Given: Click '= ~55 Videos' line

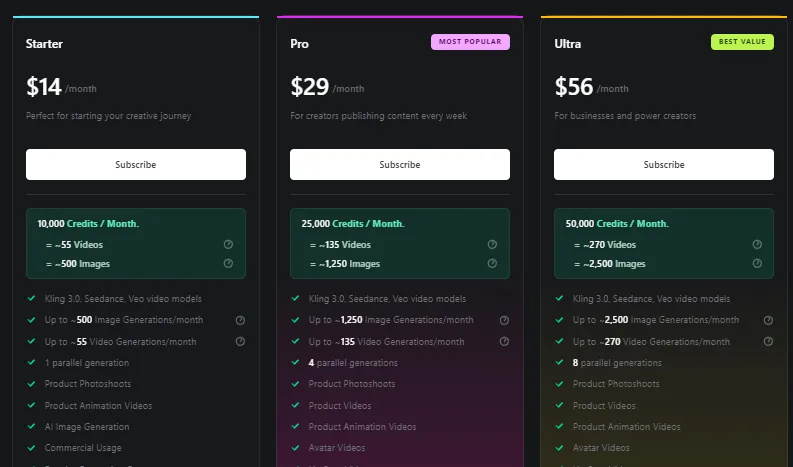Looking at the screenshot, I should coord(74,245).
